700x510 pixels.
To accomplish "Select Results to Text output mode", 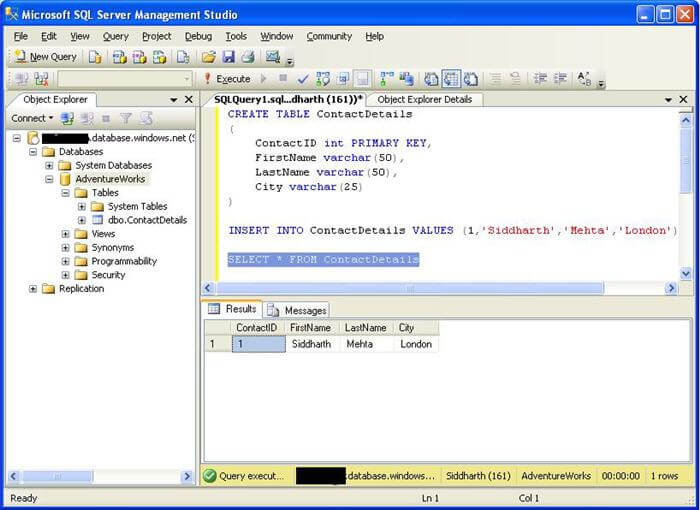I will click(x=431, y=79).
